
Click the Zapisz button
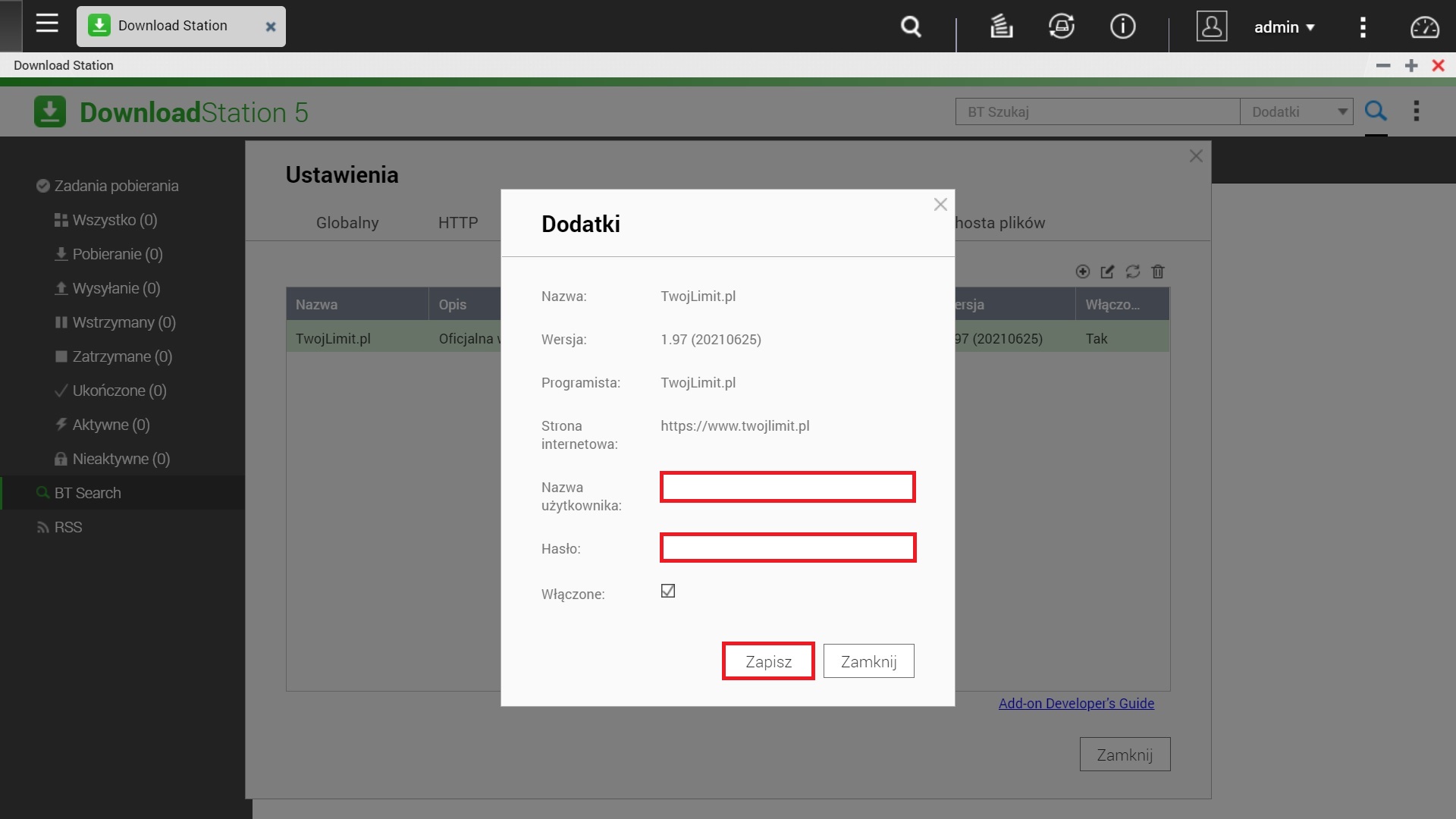pos(768,661)
